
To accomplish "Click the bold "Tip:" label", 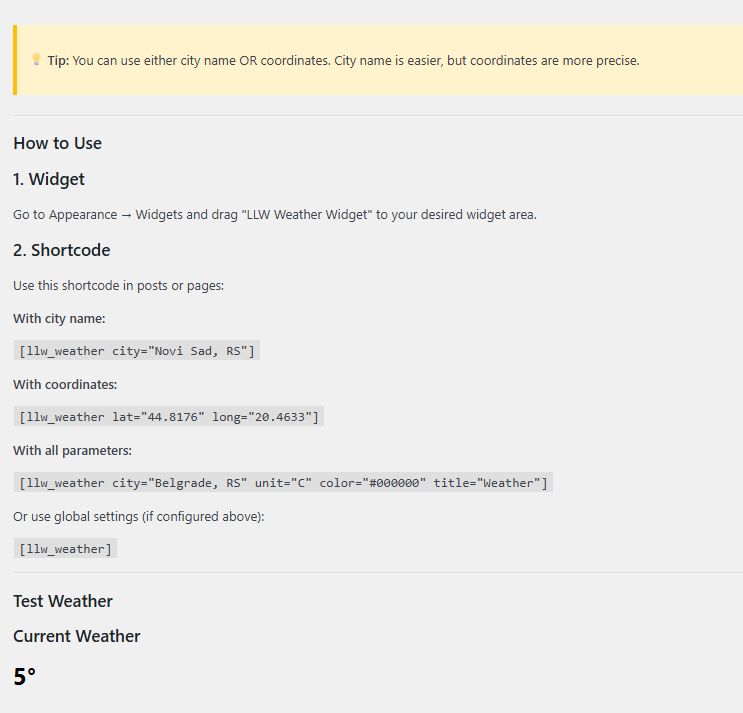I will coord(58,61).
